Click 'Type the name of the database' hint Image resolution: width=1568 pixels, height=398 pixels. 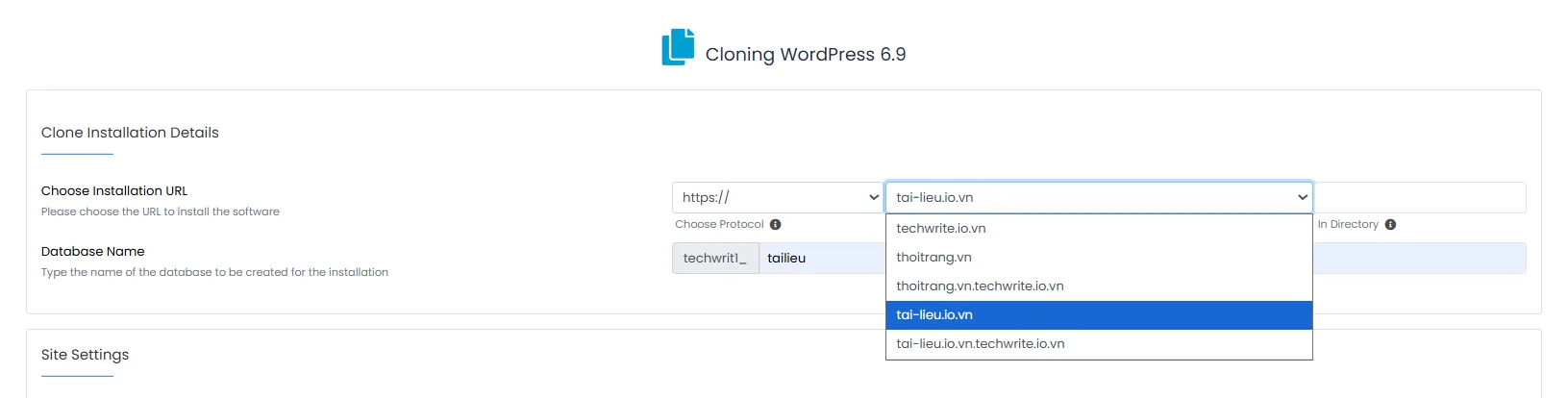coord(214,272)
